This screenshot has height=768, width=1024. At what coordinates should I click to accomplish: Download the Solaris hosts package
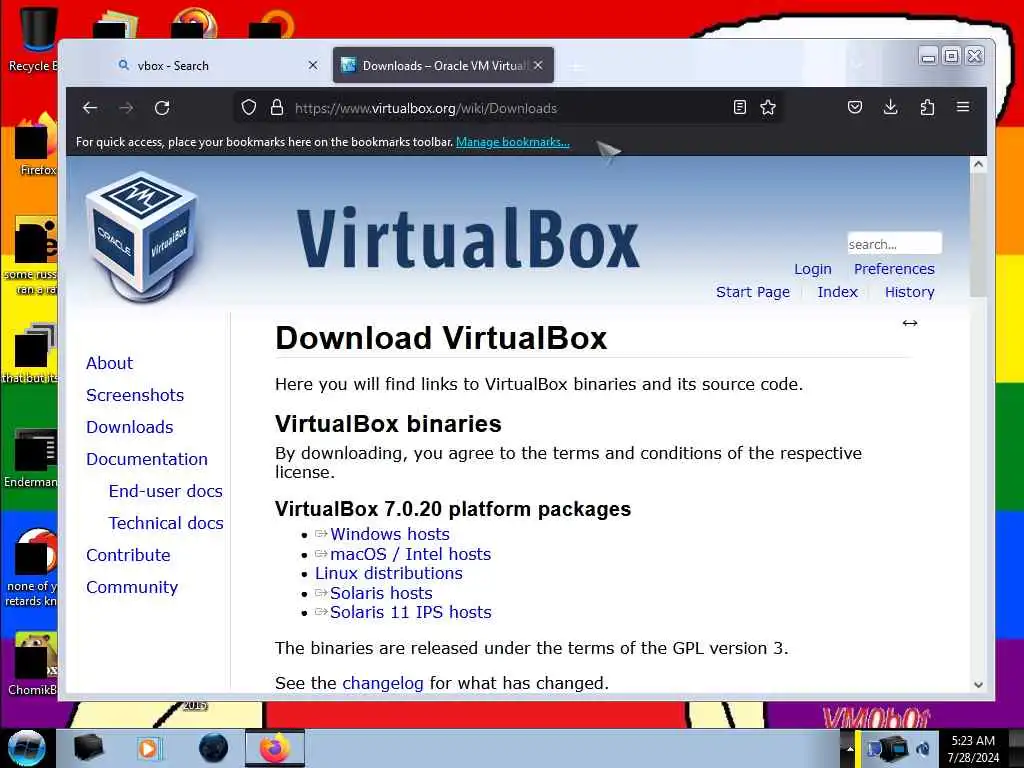tap(381, 593)
